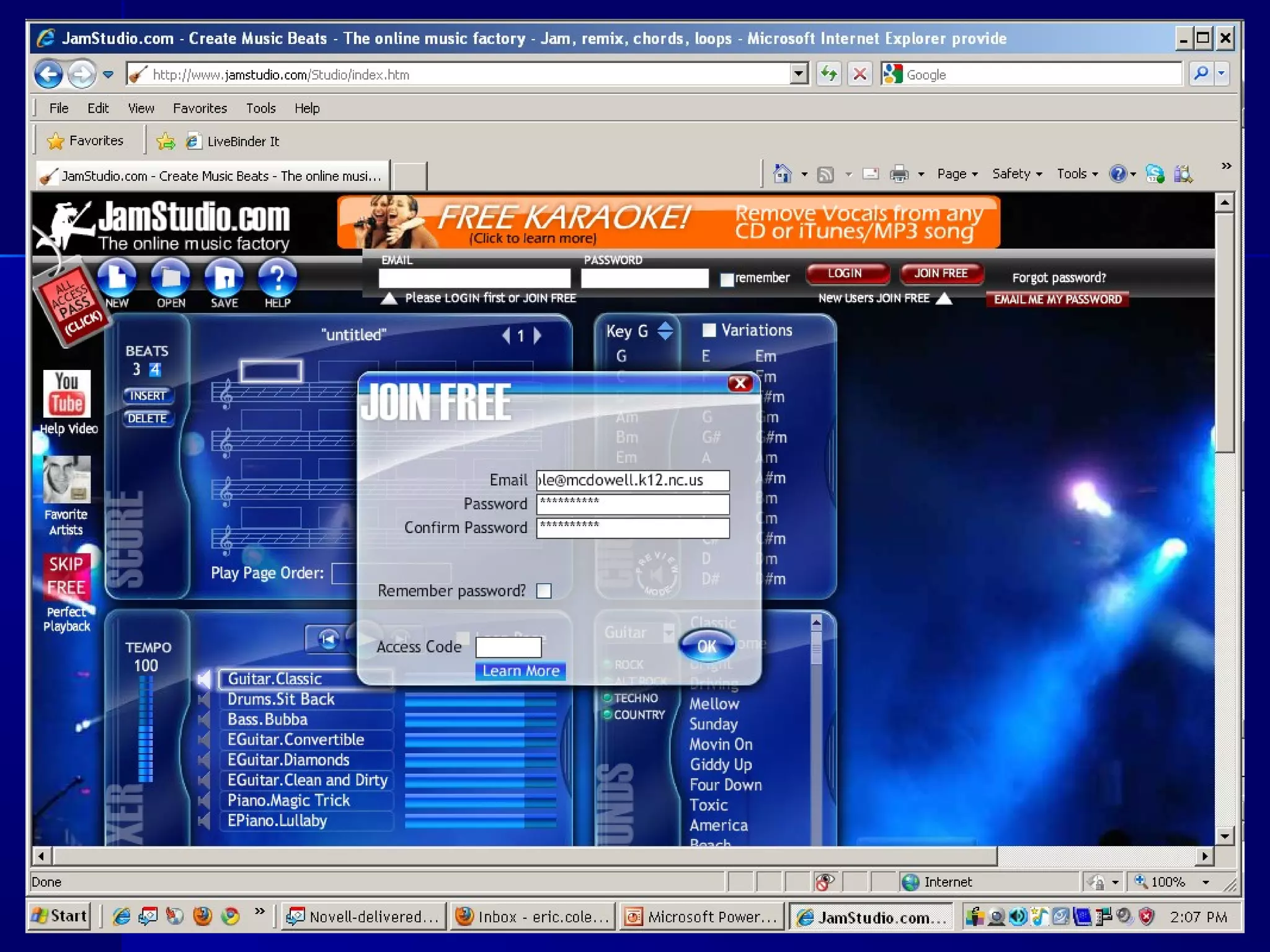Open Firefox from the quick launch bar
Viewport: 1270px width, 952px height.
tap(203, 916)
